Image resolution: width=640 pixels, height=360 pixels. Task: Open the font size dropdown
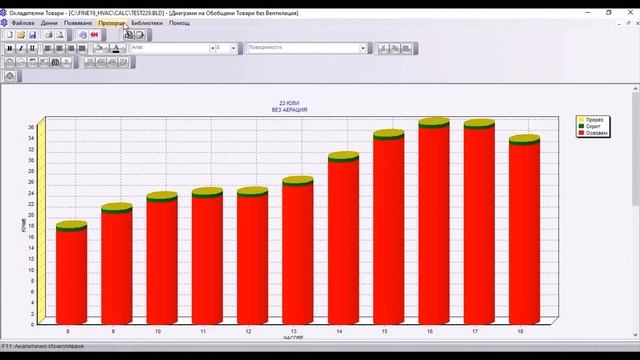coord(233,48)
